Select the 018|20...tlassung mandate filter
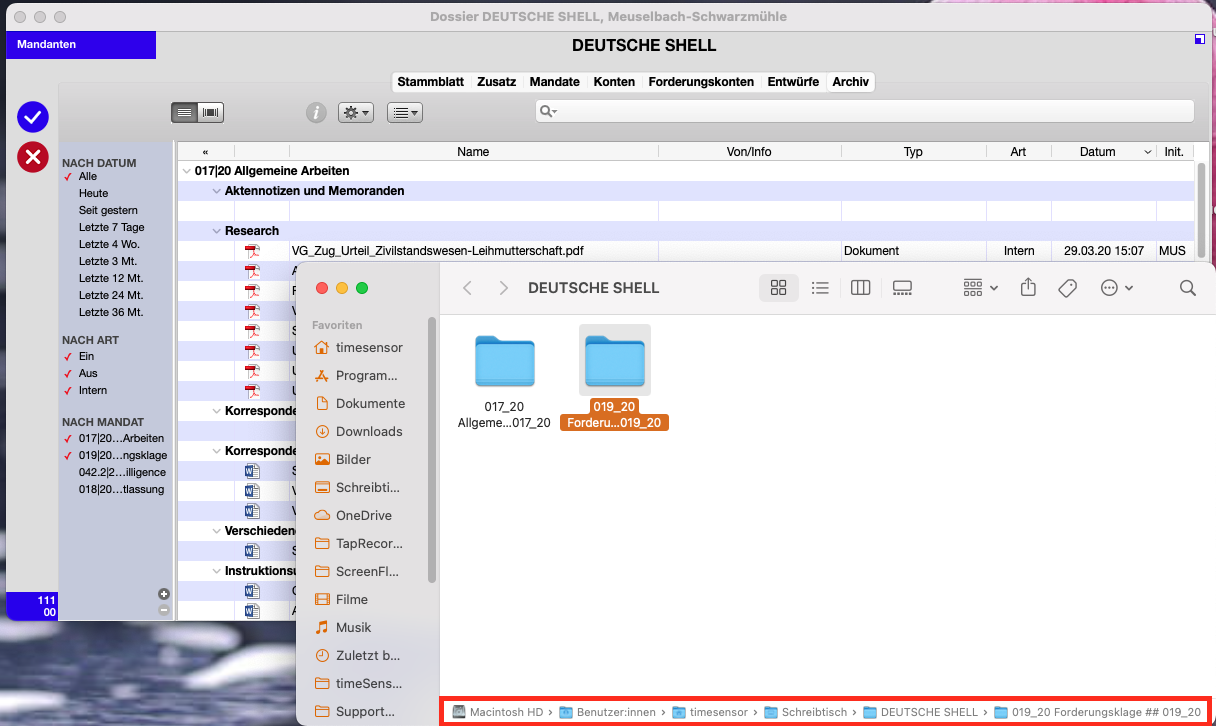The height and width of the screenshot is (726, 1216). 121,489
